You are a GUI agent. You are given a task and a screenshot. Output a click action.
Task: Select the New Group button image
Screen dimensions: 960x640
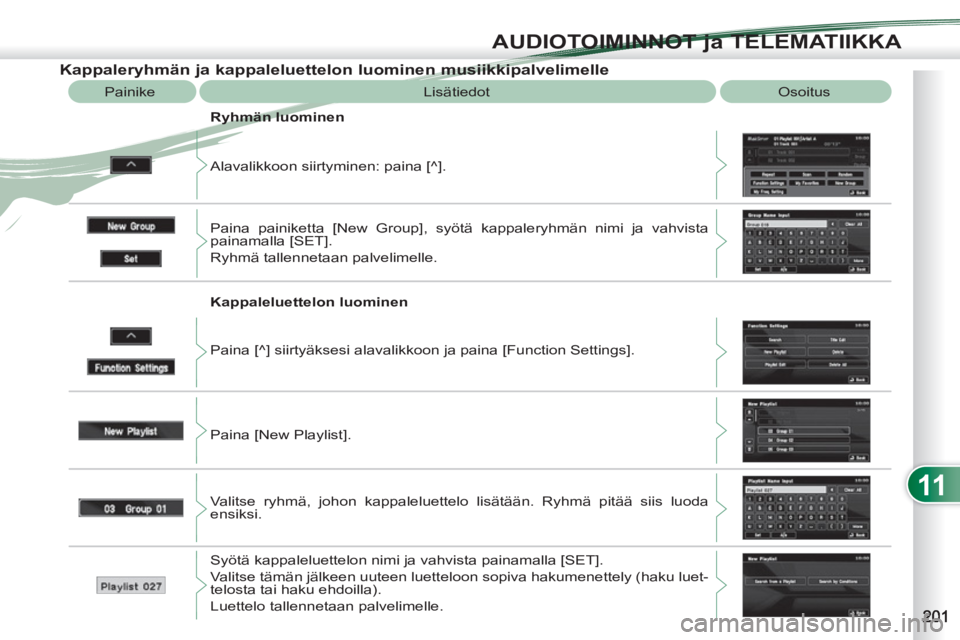(x=131, y=225)
